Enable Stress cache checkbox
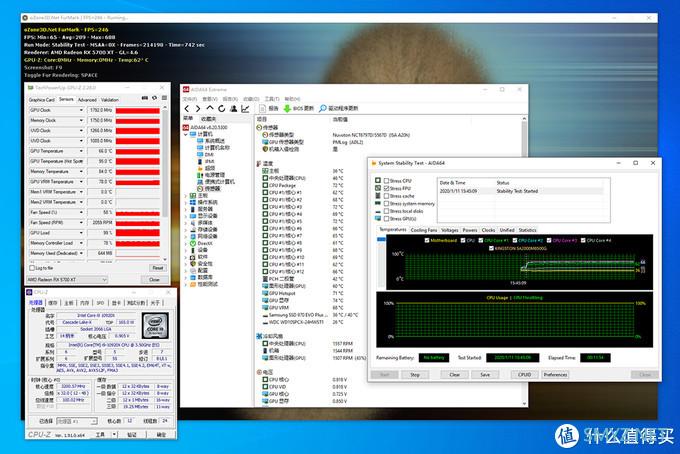This screenshot has height=454, width=680. pos(386,196)
